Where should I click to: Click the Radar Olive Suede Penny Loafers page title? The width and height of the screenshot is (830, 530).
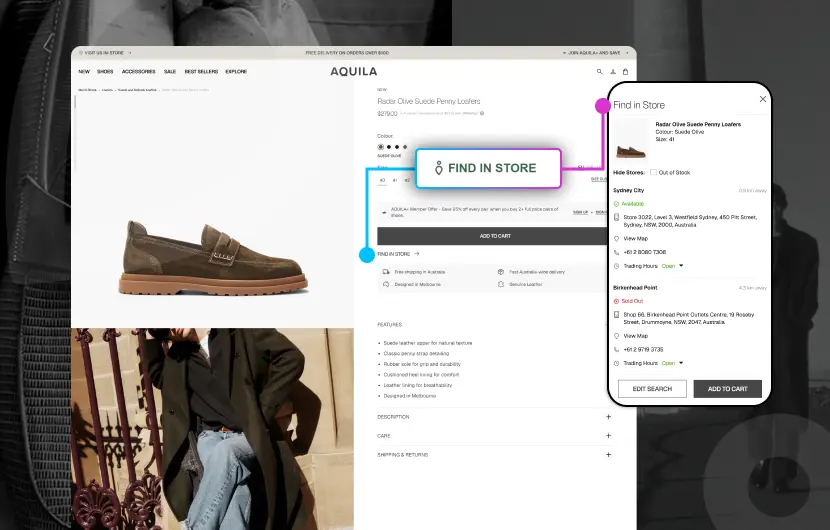(429, 101)
